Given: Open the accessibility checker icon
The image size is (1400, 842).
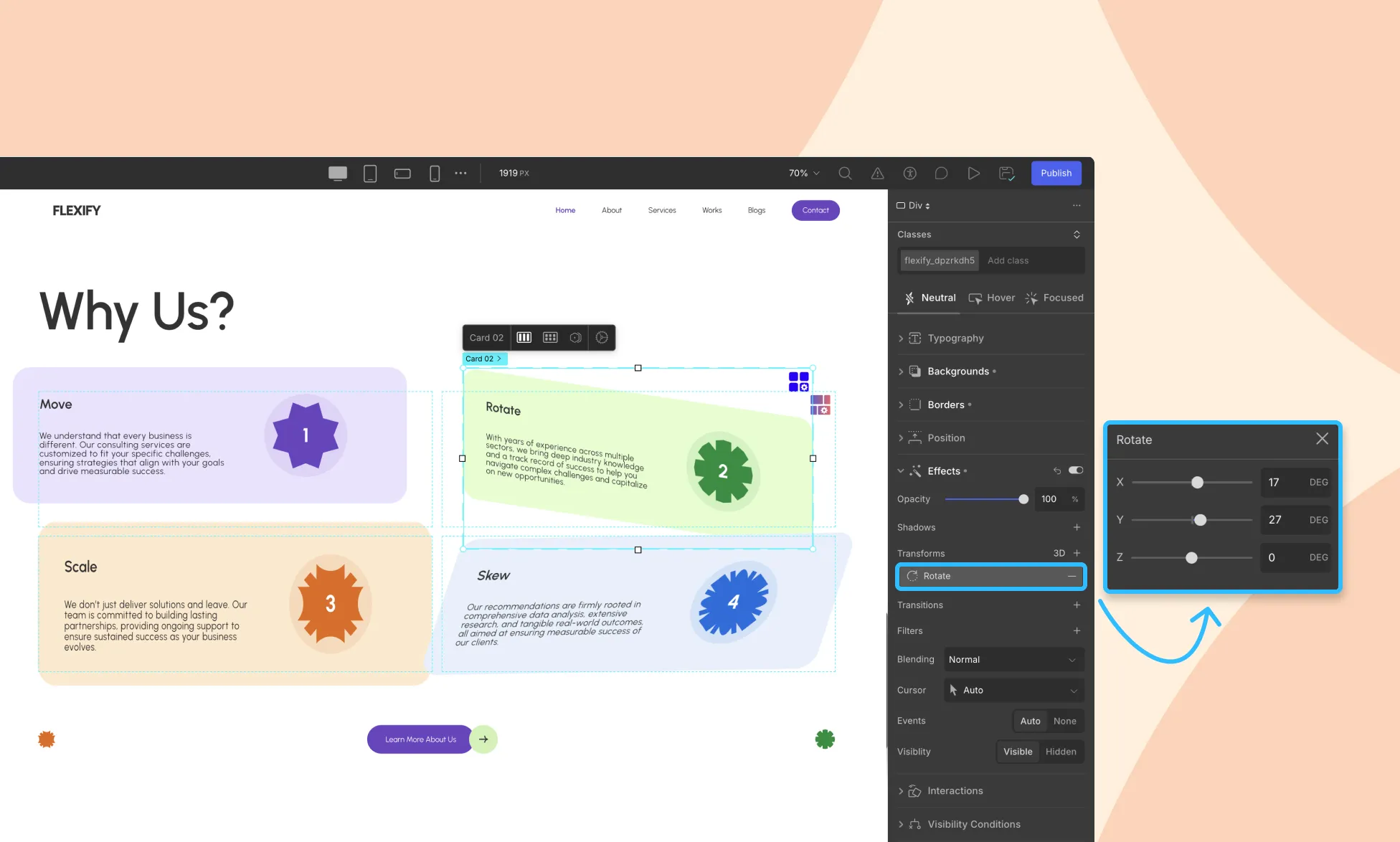Looking at the screenshot, I should 909,174.
